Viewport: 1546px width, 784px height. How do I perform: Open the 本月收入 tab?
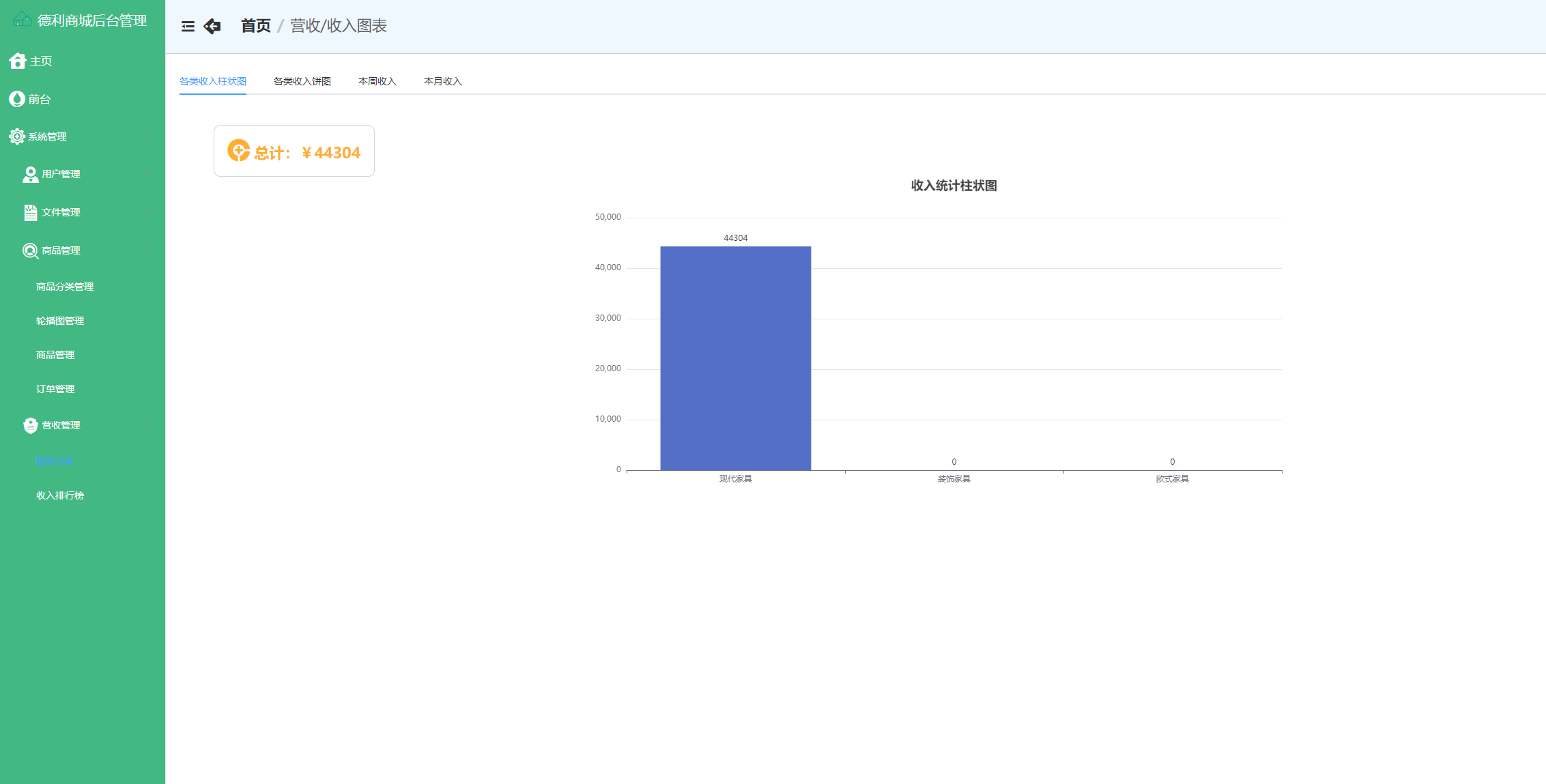pyautogui.click(x=443, y=81)
